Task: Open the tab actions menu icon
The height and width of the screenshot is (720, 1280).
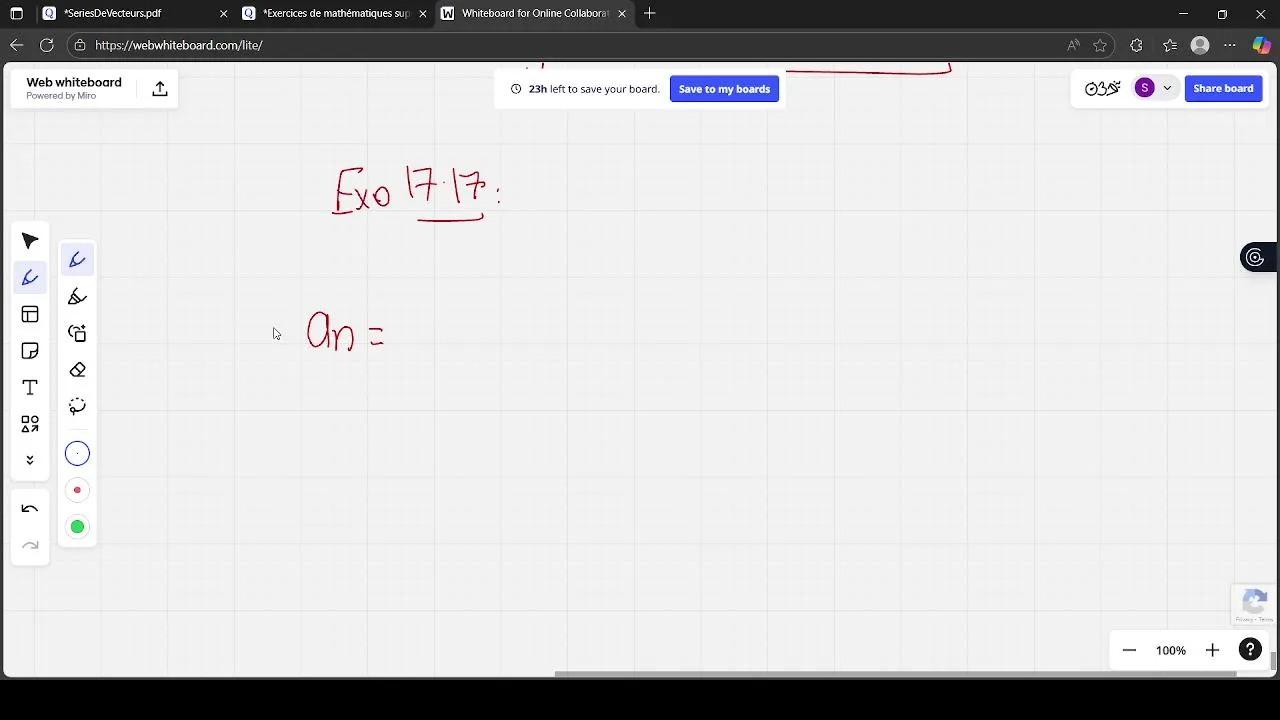Action: click(16, 13)
